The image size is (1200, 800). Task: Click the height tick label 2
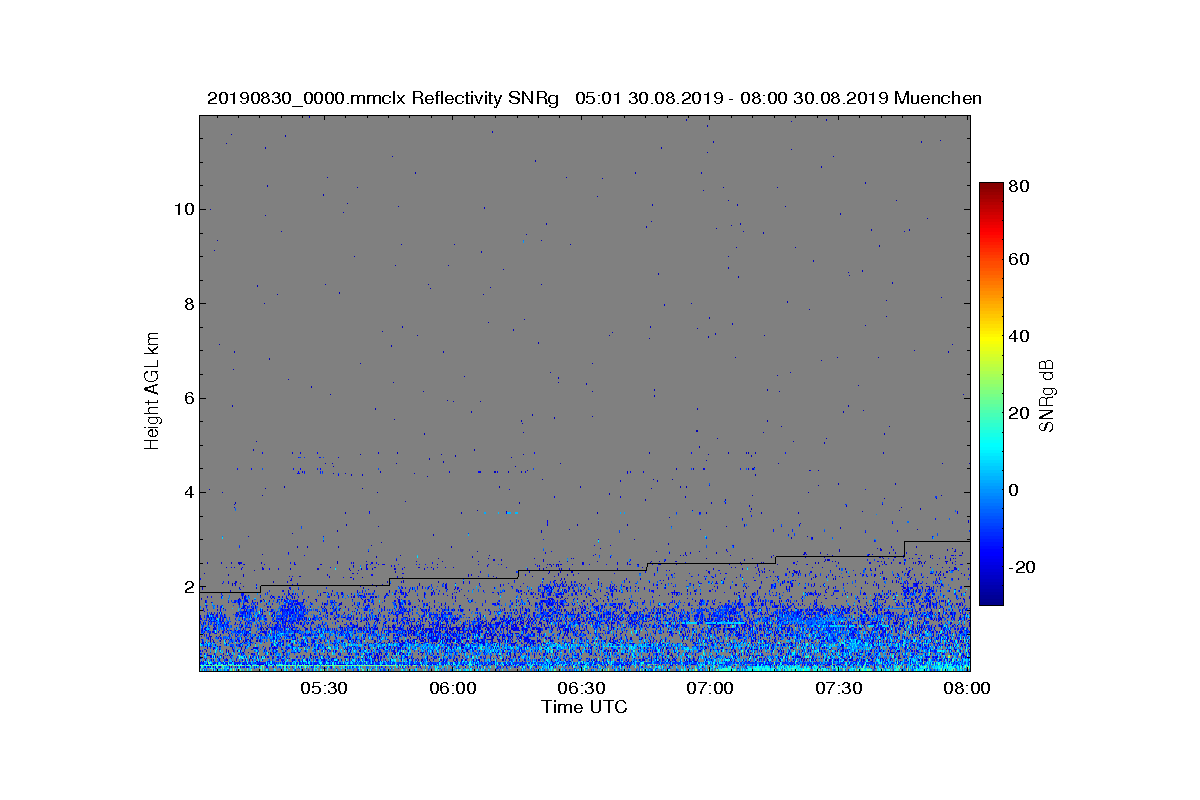tap(188, 586)
